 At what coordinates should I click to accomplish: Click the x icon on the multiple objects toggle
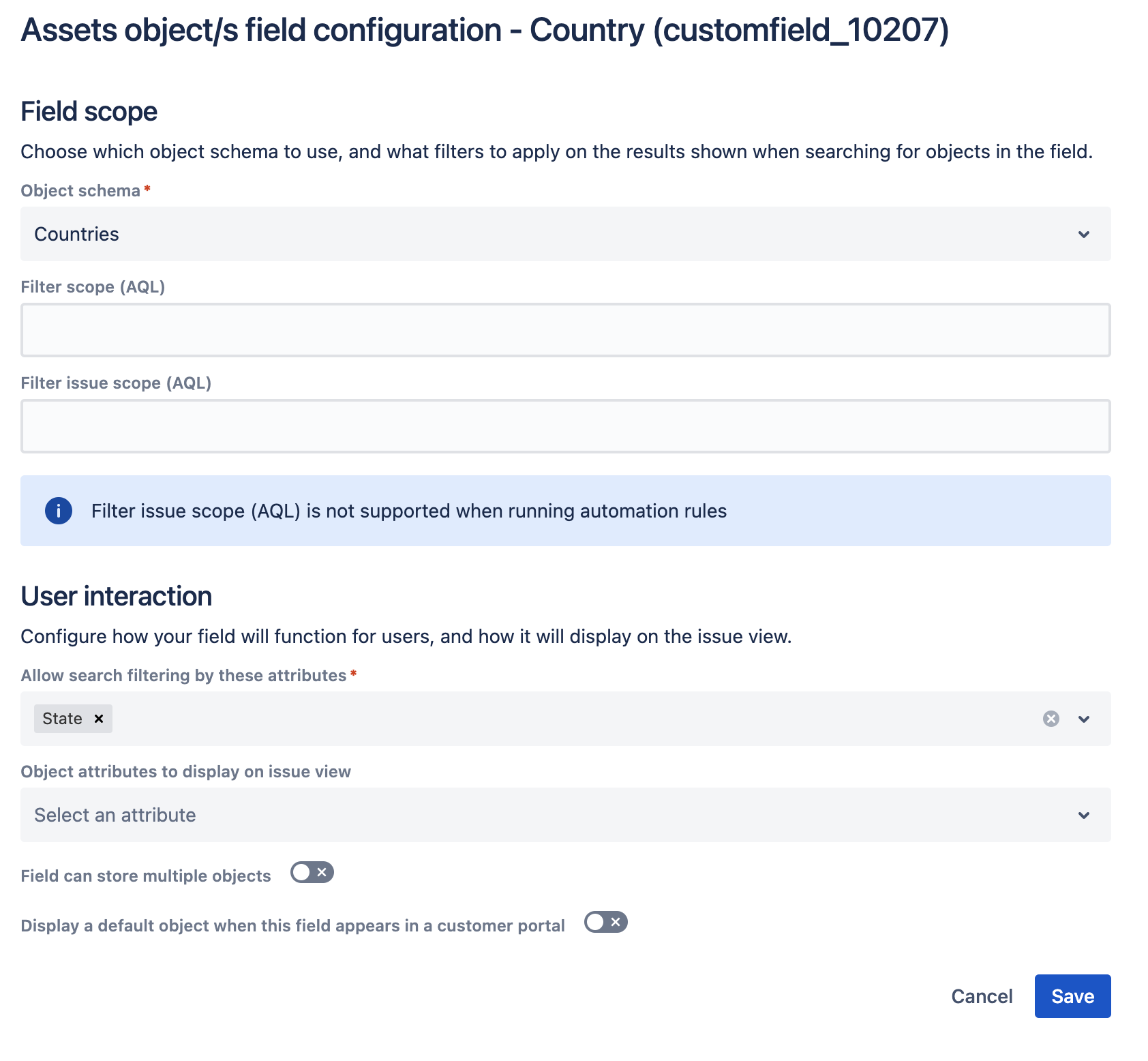[322, 872]
